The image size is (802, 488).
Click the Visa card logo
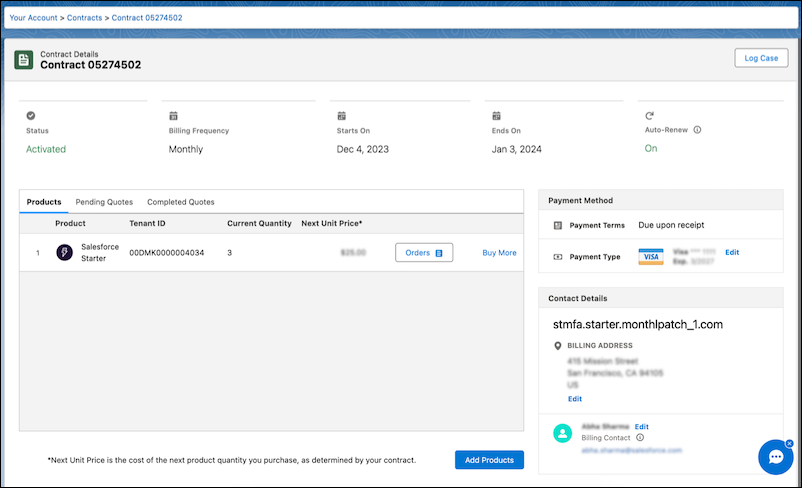(x=651, y=257)
